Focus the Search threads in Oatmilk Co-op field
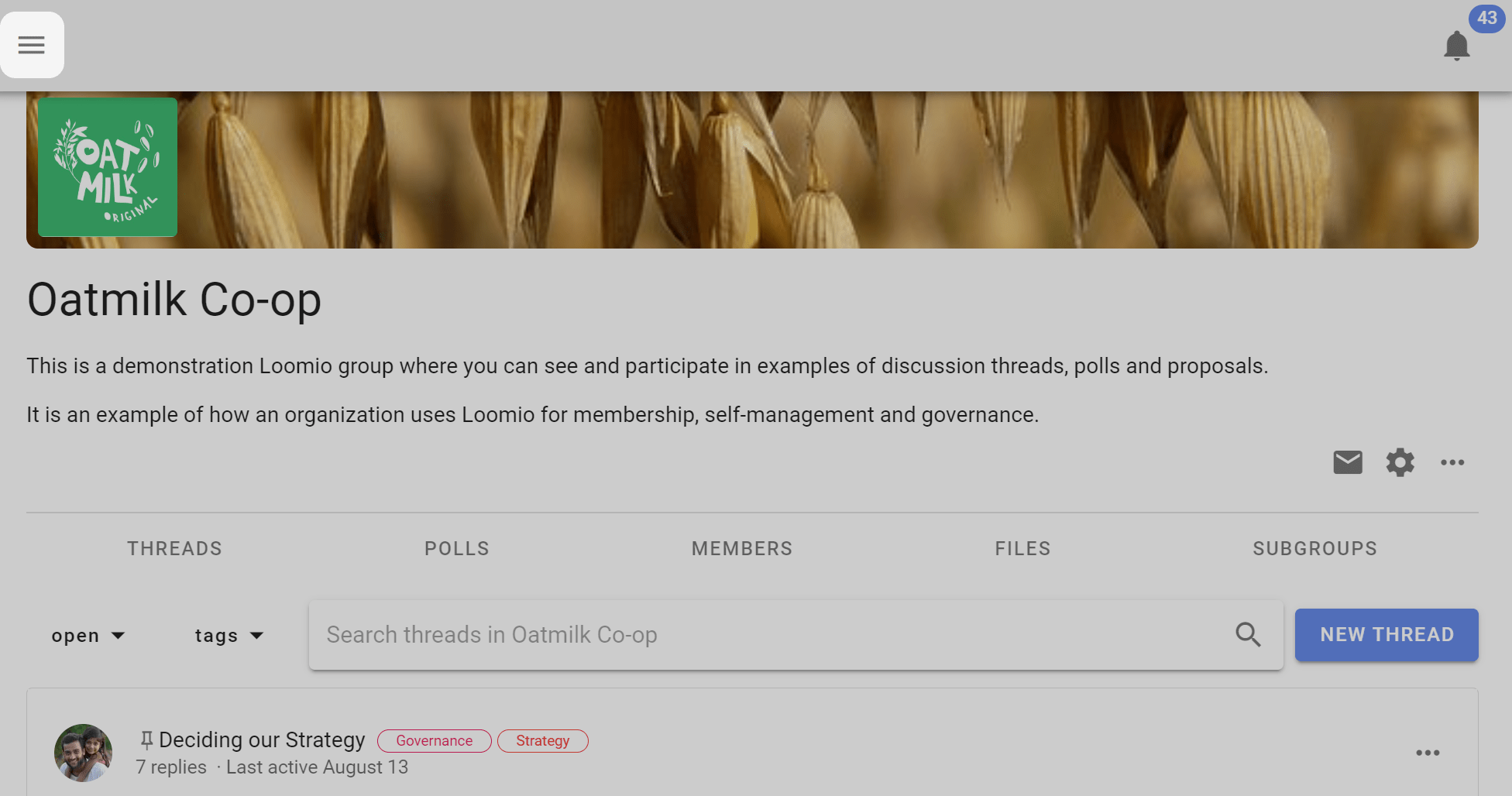 click(x=796, y=635)
